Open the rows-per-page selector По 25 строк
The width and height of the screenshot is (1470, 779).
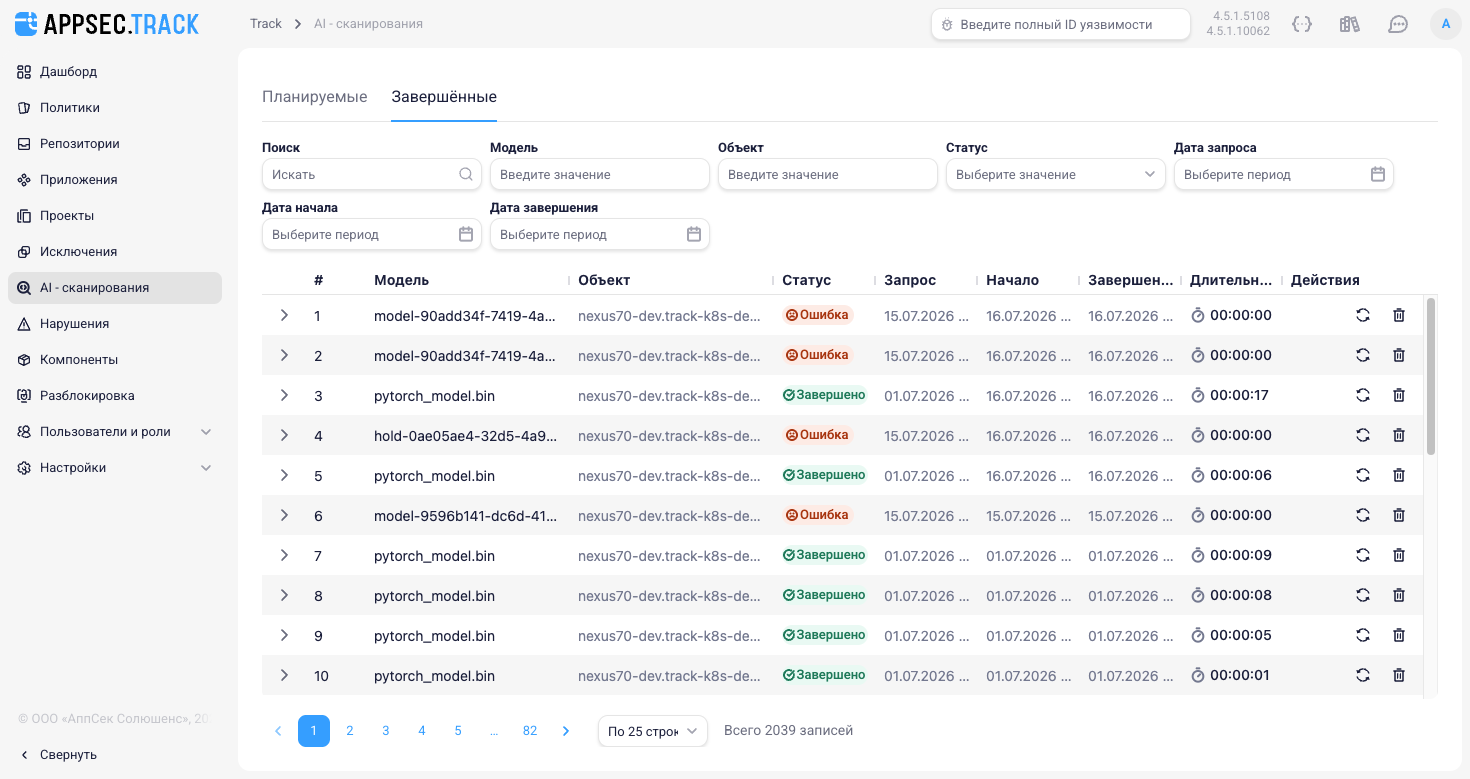pos(653,731)
